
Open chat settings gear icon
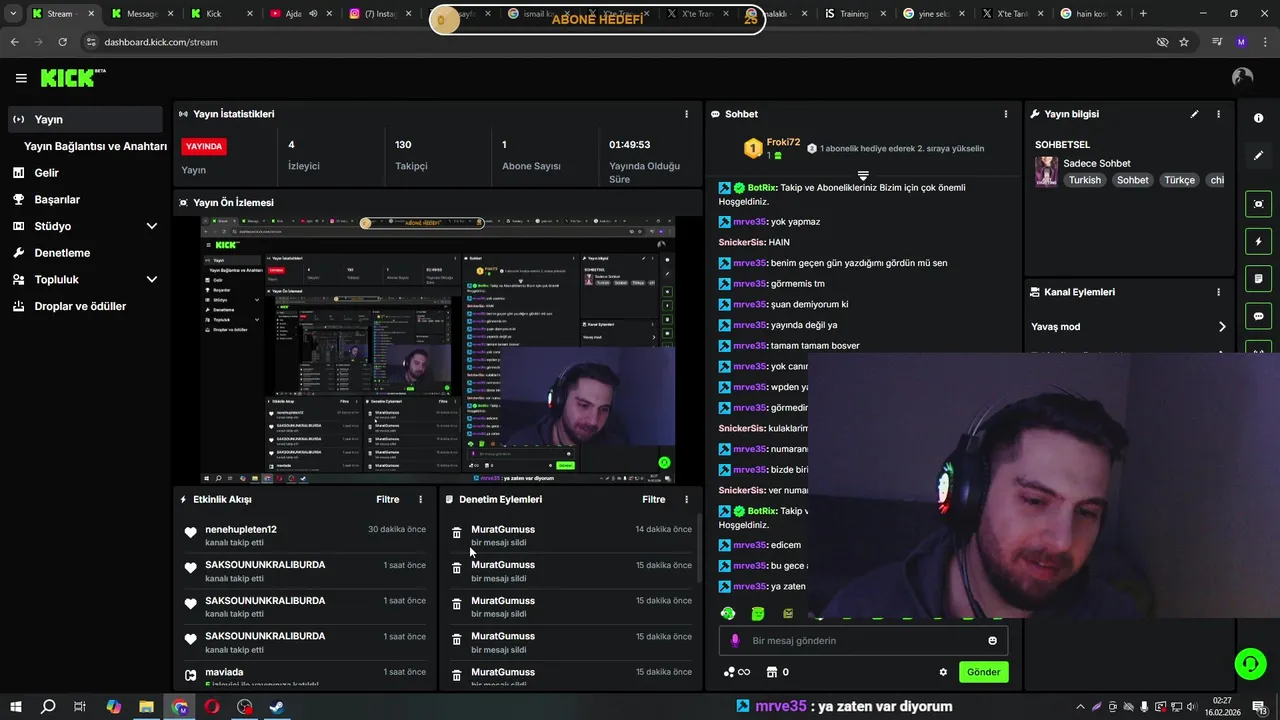click(x=943, y=672)
